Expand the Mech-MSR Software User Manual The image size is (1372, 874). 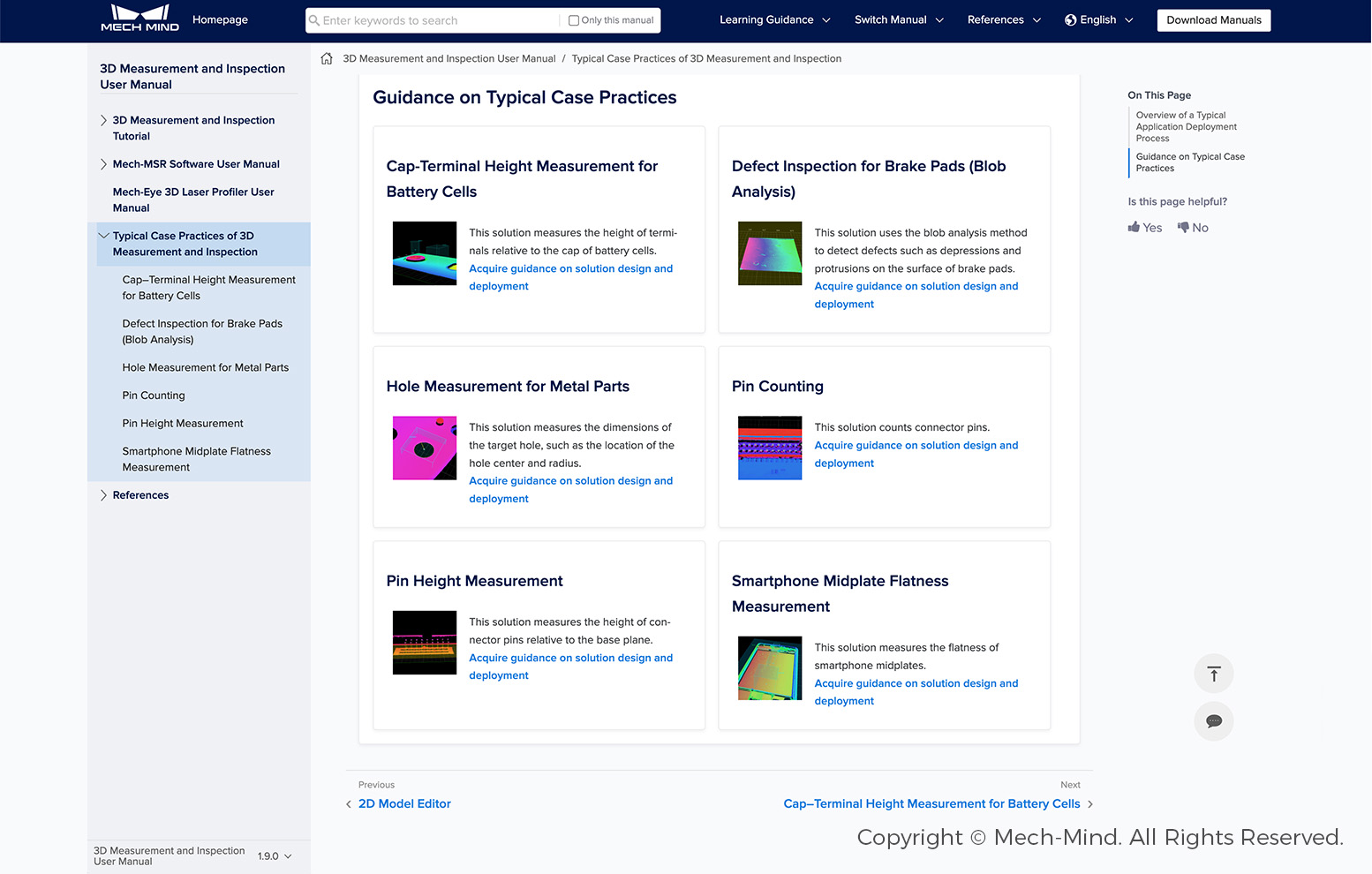(103, 164)
